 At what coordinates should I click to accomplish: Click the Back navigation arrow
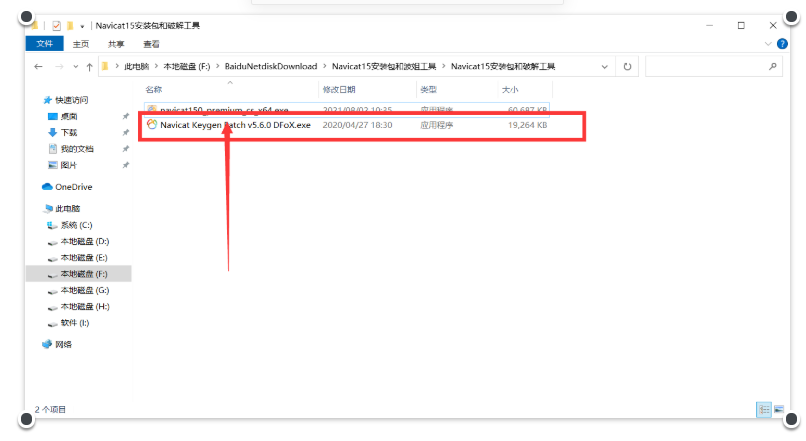pos(38,66)
